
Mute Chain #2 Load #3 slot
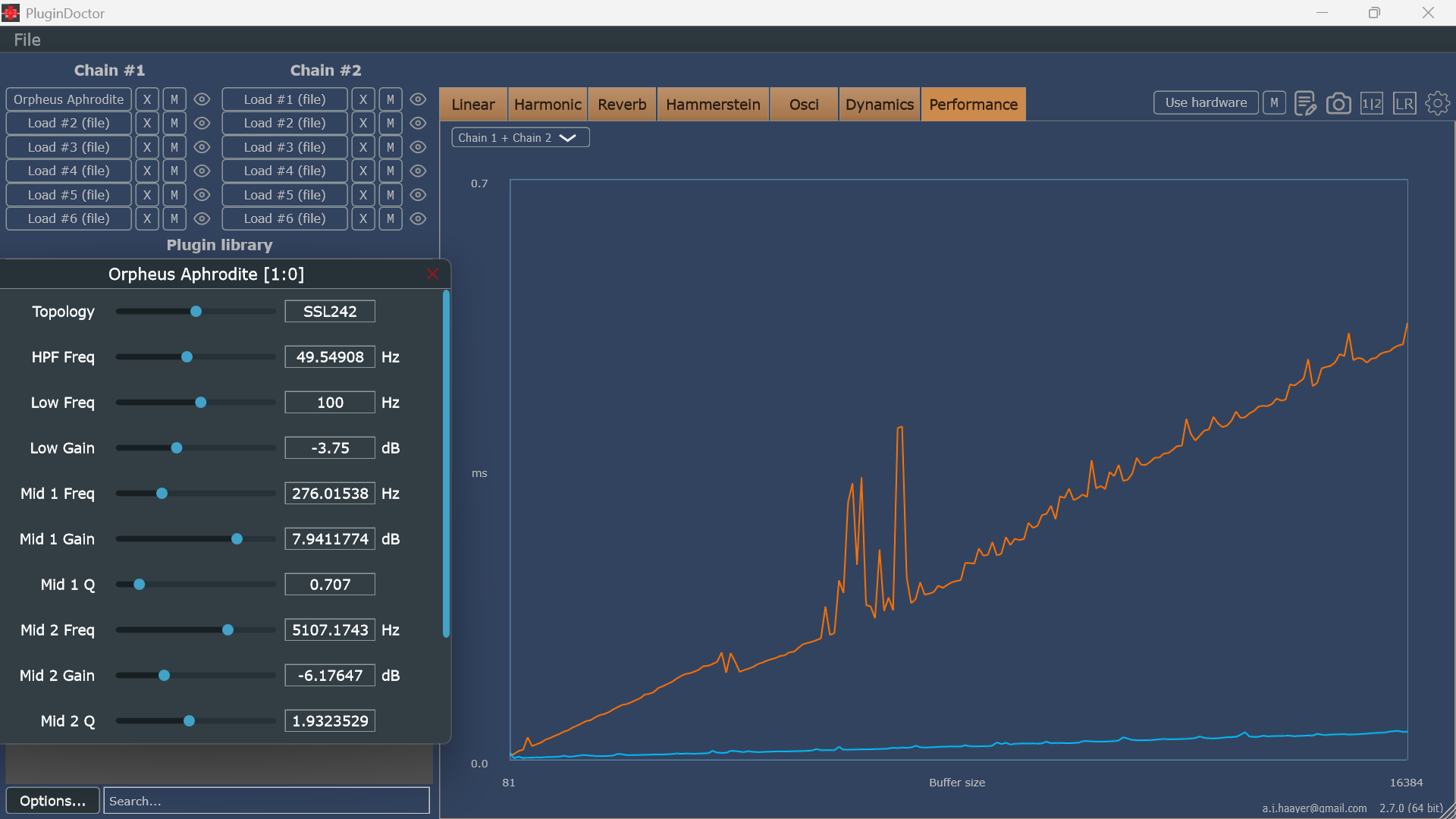coord(391,147)
